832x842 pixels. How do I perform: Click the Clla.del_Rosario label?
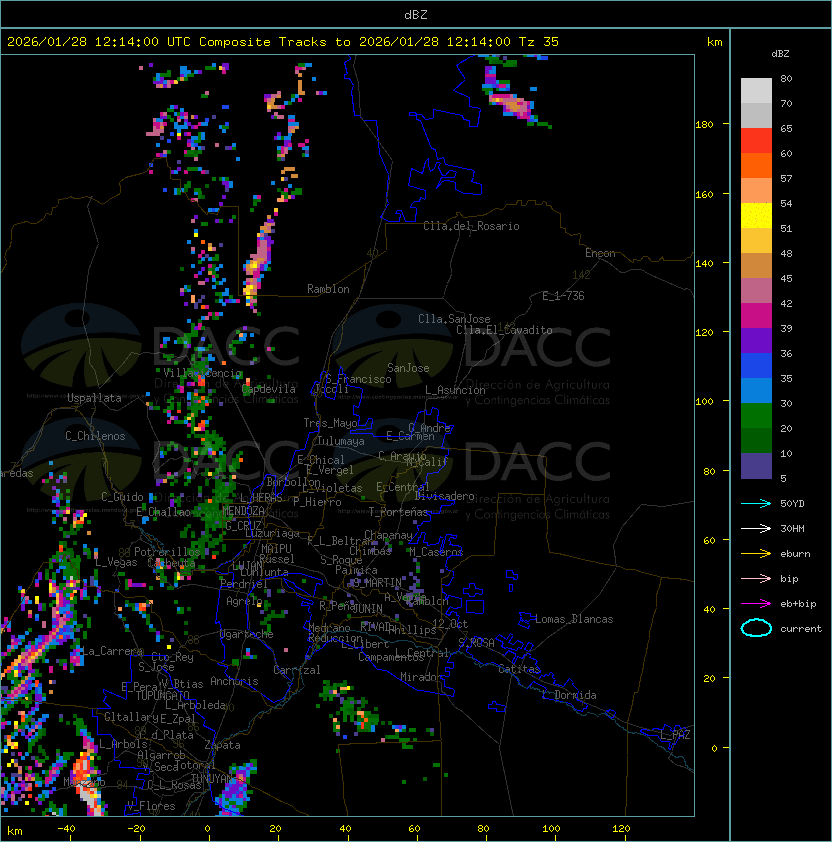click(x=471, y=226)
